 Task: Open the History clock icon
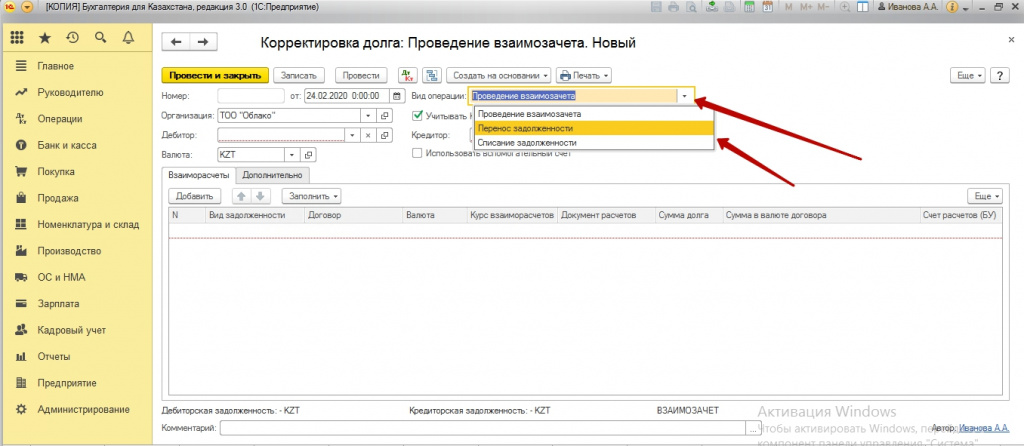click(x=72, y=39)
